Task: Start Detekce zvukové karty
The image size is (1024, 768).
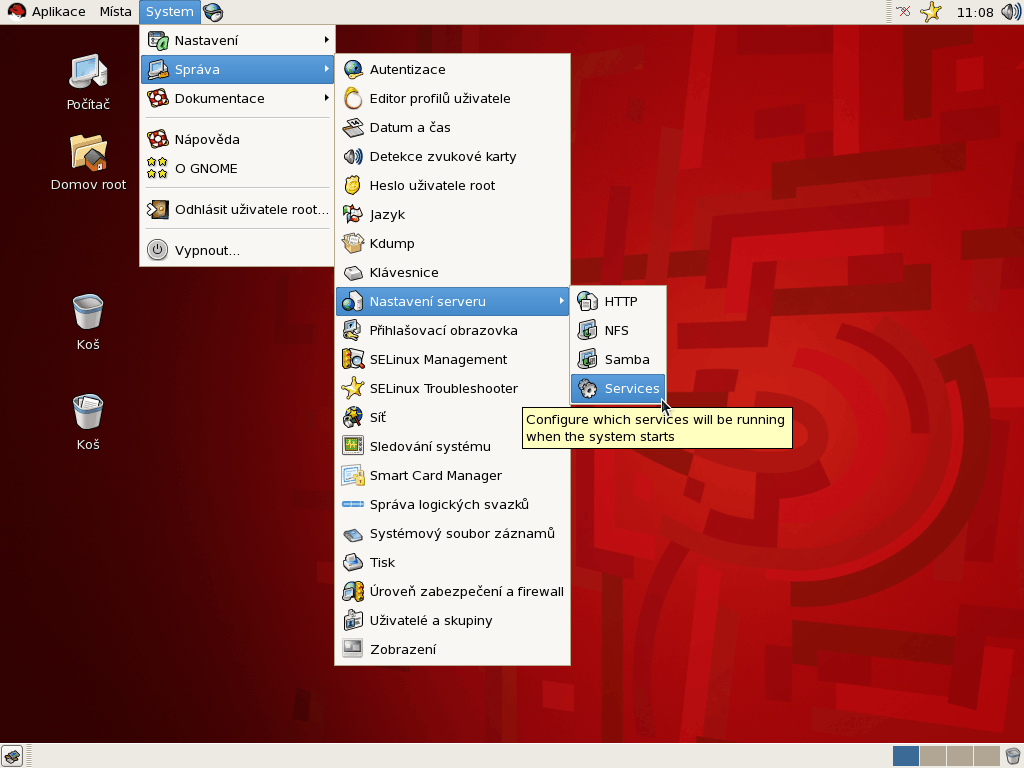Action: click(453, 157)
